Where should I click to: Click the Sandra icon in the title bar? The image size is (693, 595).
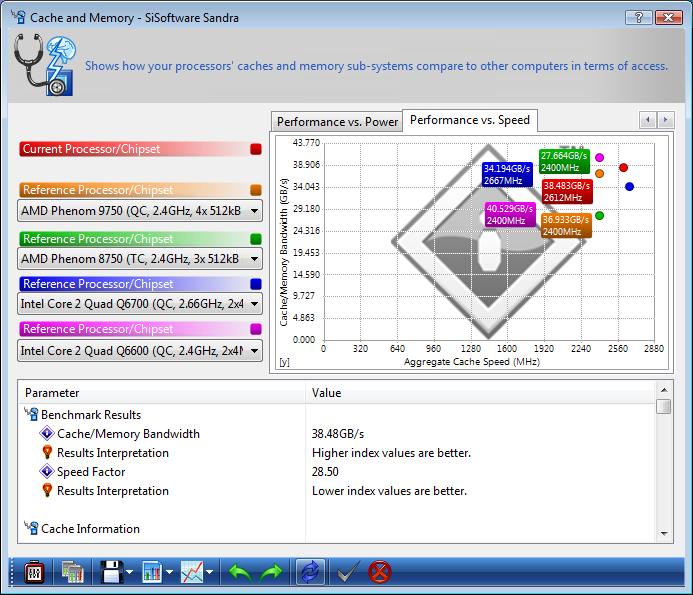(x=19, y=17)
